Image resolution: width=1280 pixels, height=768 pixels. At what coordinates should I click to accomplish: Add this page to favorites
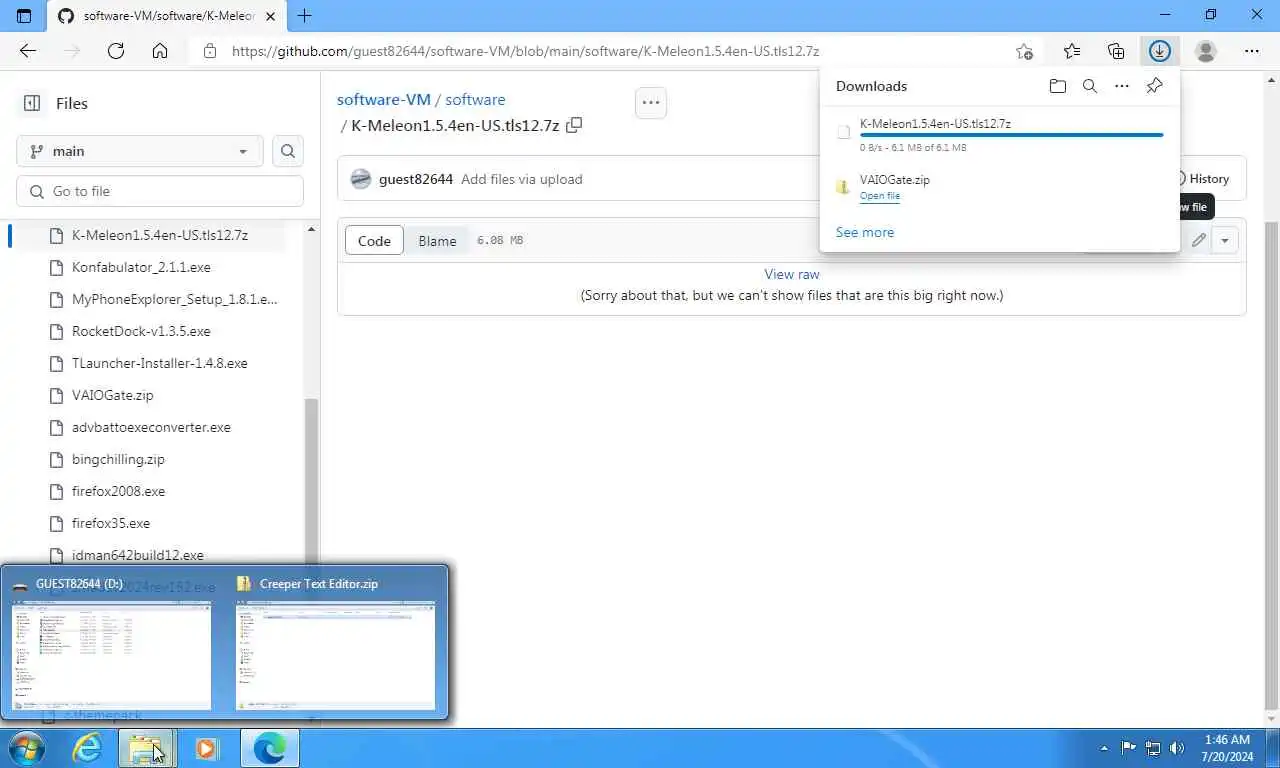[x=1024, y=51]
